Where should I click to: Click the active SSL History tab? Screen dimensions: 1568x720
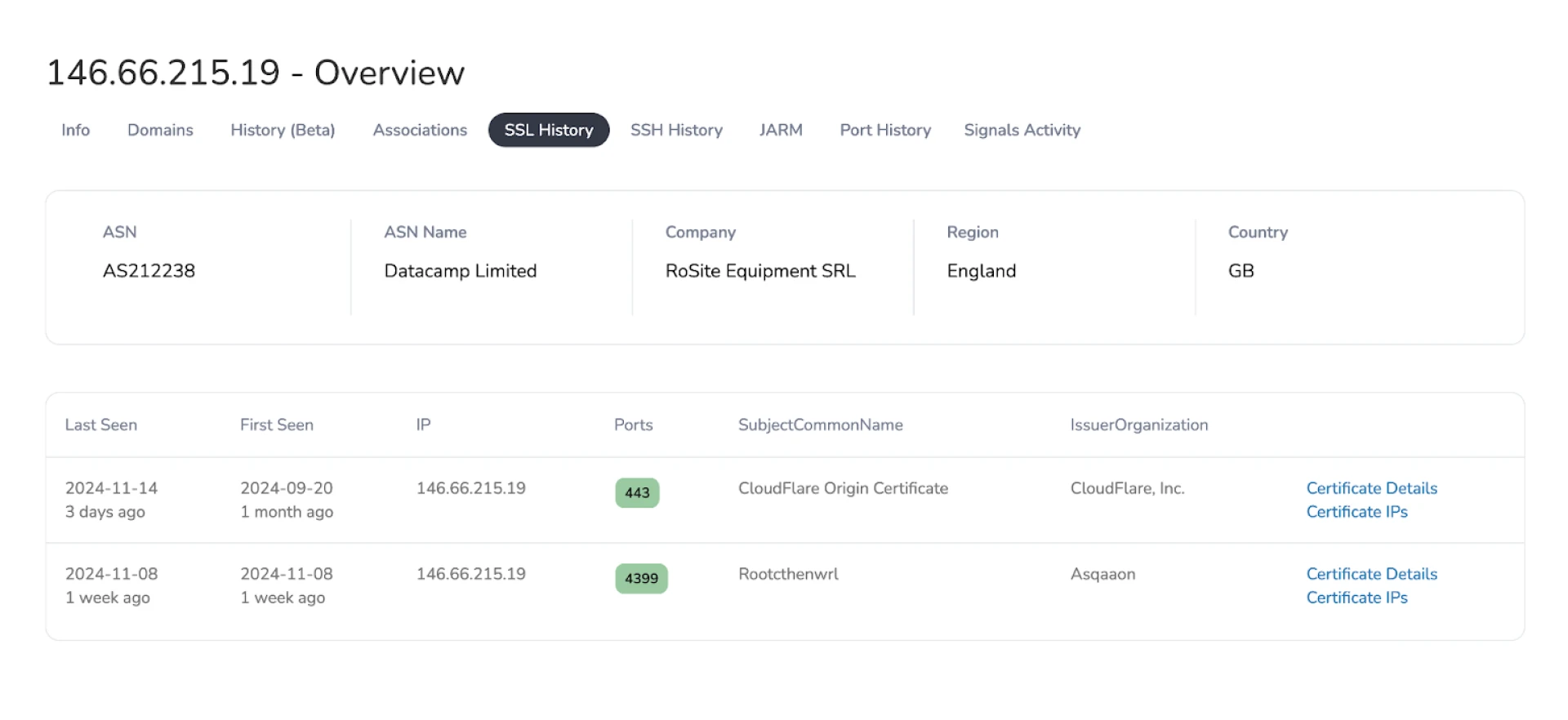click(x=549, y=130)
